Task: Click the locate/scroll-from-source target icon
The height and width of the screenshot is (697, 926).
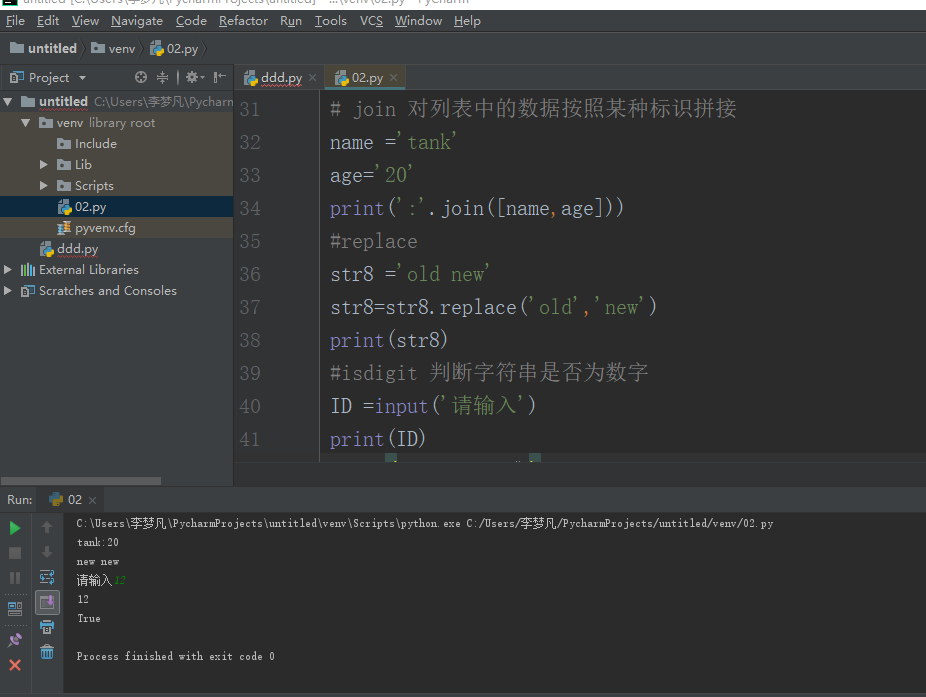Action: click(141, 77)
